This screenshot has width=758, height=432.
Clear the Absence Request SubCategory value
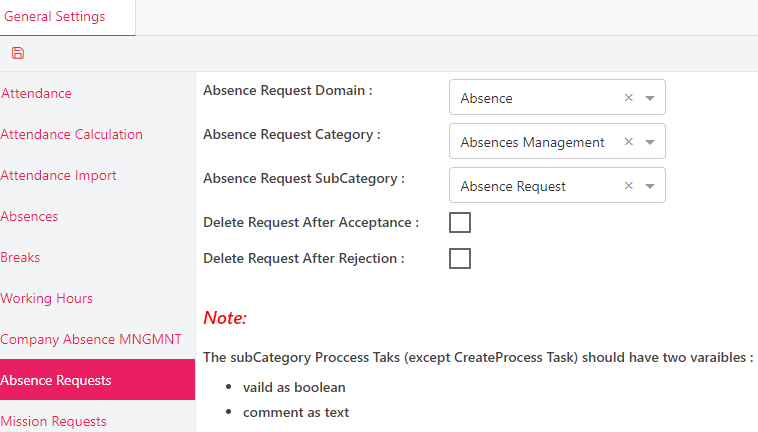click(x=628, y=186)
